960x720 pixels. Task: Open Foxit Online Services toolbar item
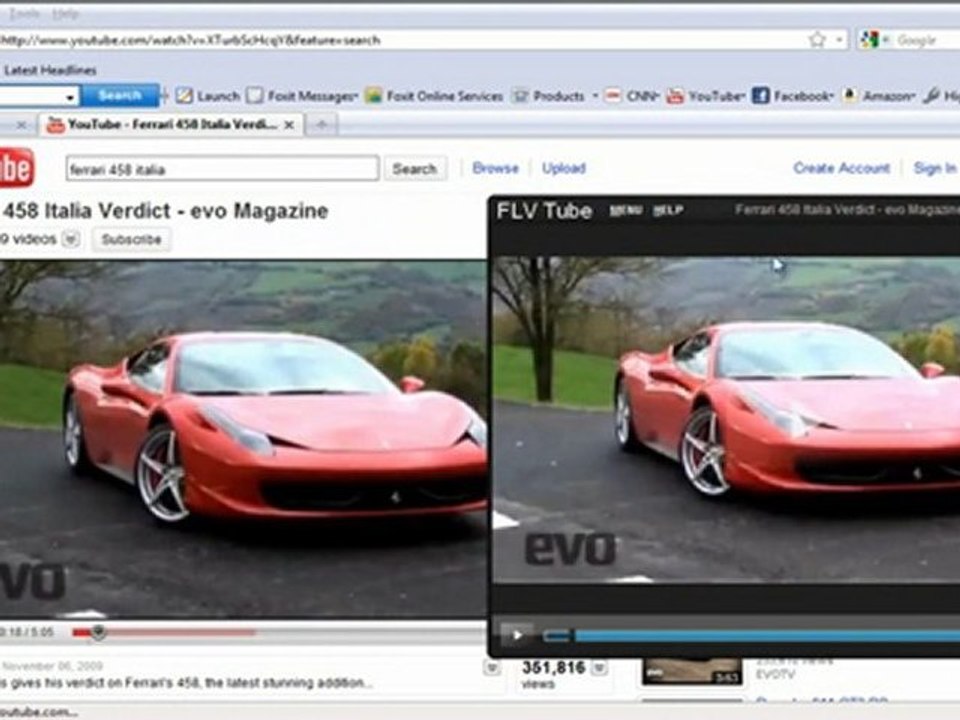coord(434,96)
